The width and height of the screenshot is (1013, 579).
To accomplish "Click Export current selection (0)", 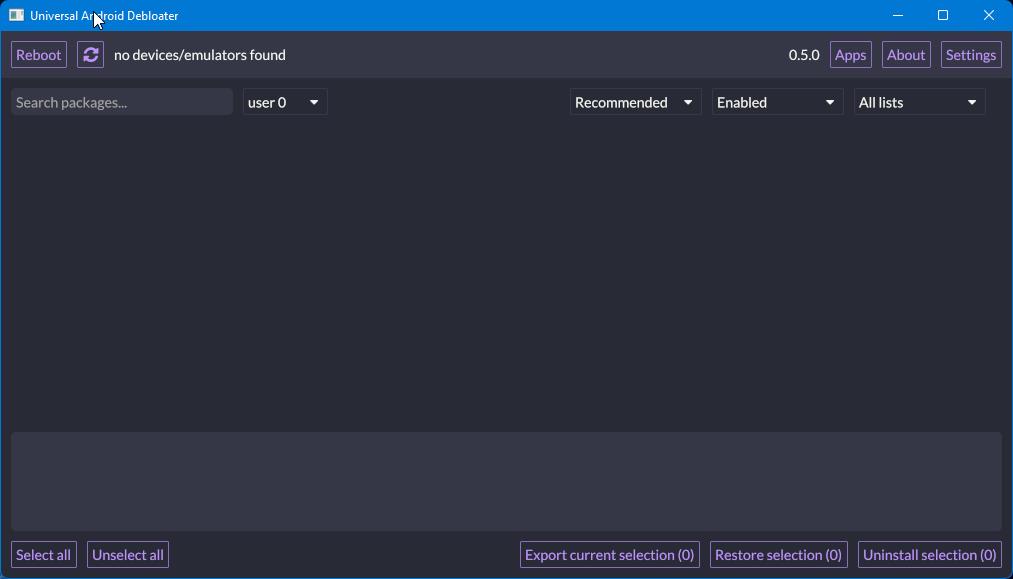I will 609,555.
